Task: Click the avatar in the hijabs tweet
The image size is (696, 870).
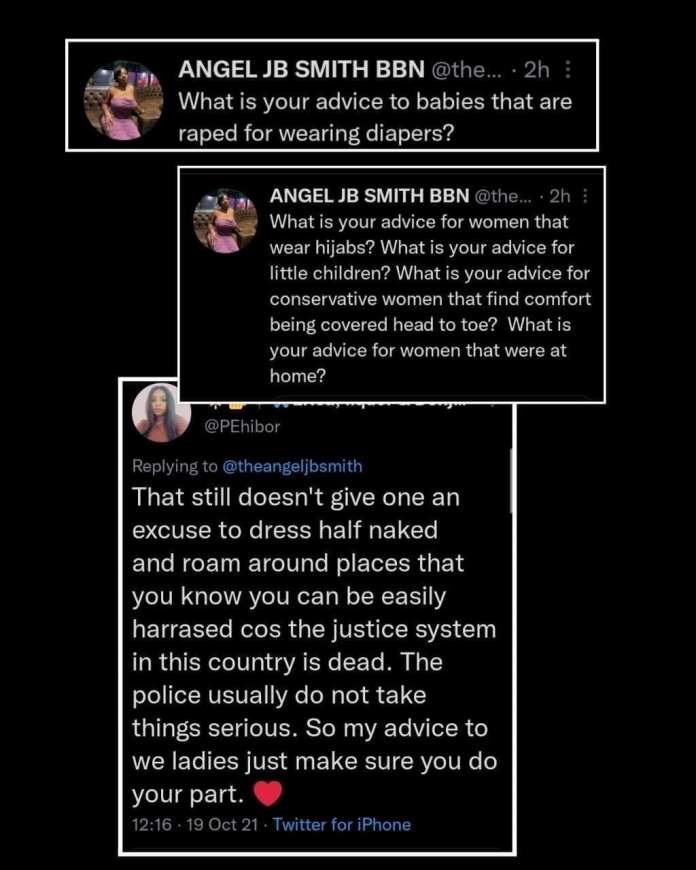Action: coord(225,221)
